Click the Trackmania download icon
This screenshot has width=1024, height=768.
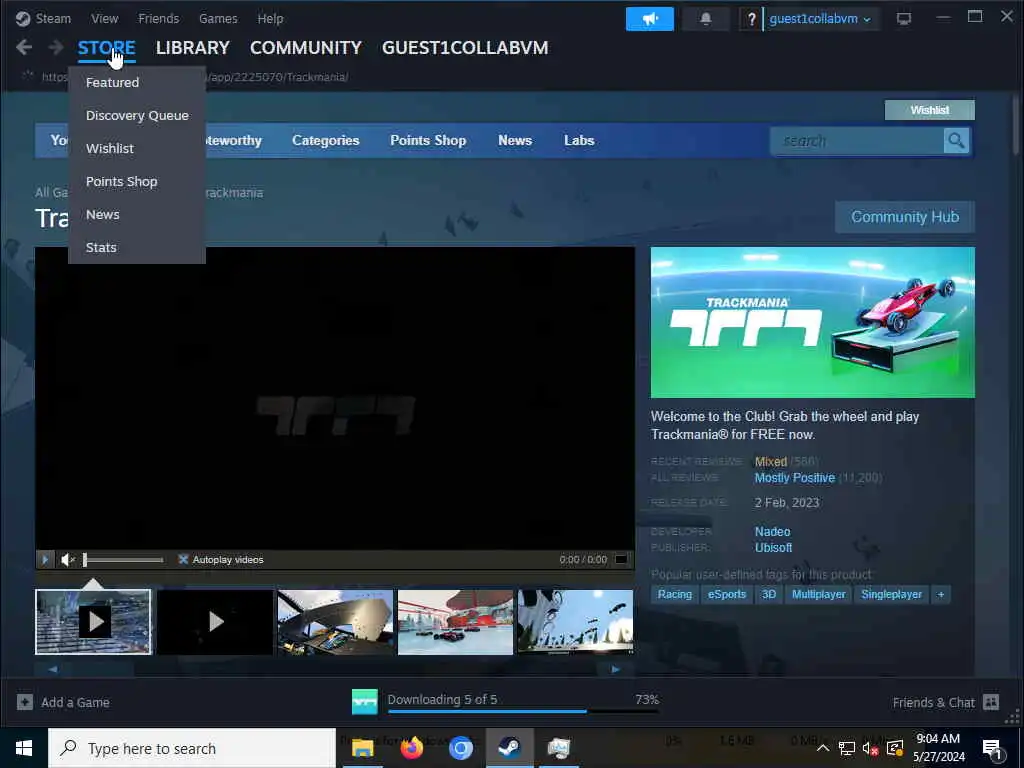pyautogui.click(x=365, y=702)
